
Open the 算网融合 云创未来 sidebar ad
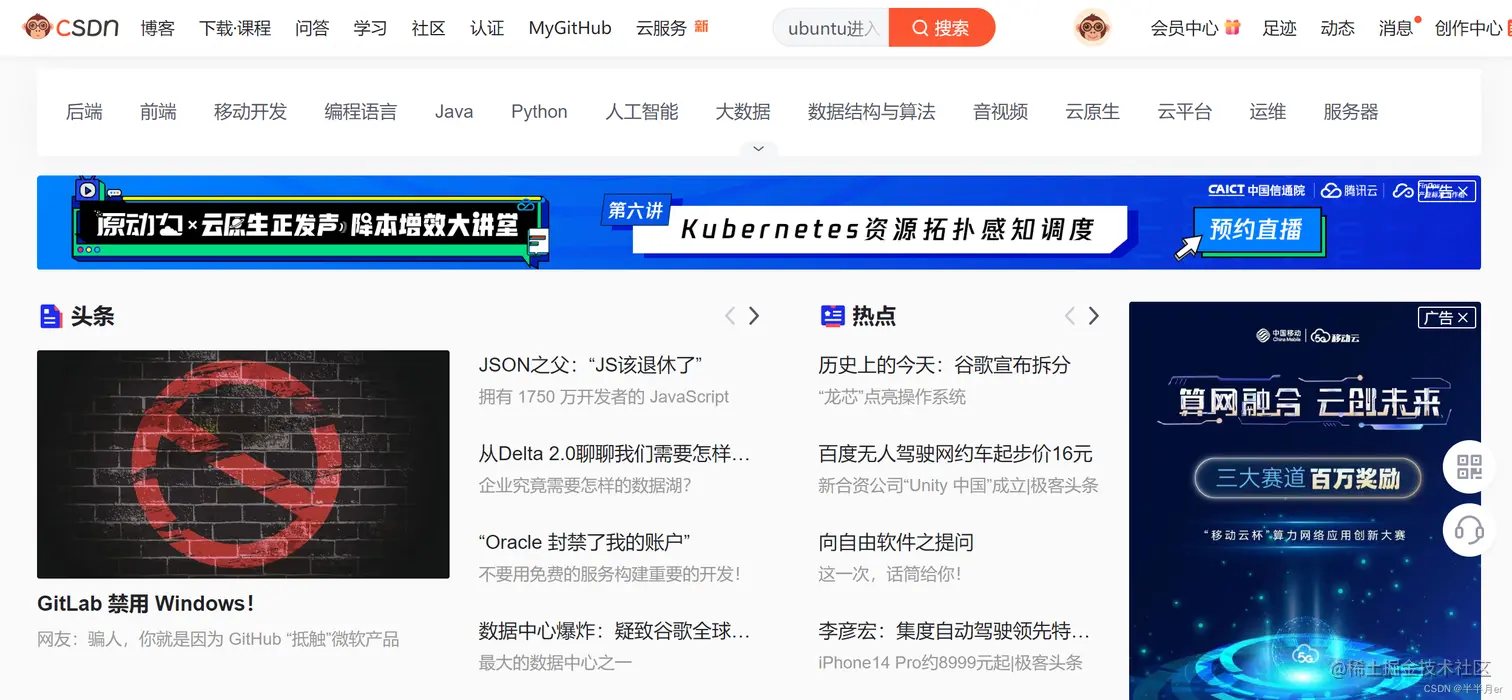pos(1305,500)
